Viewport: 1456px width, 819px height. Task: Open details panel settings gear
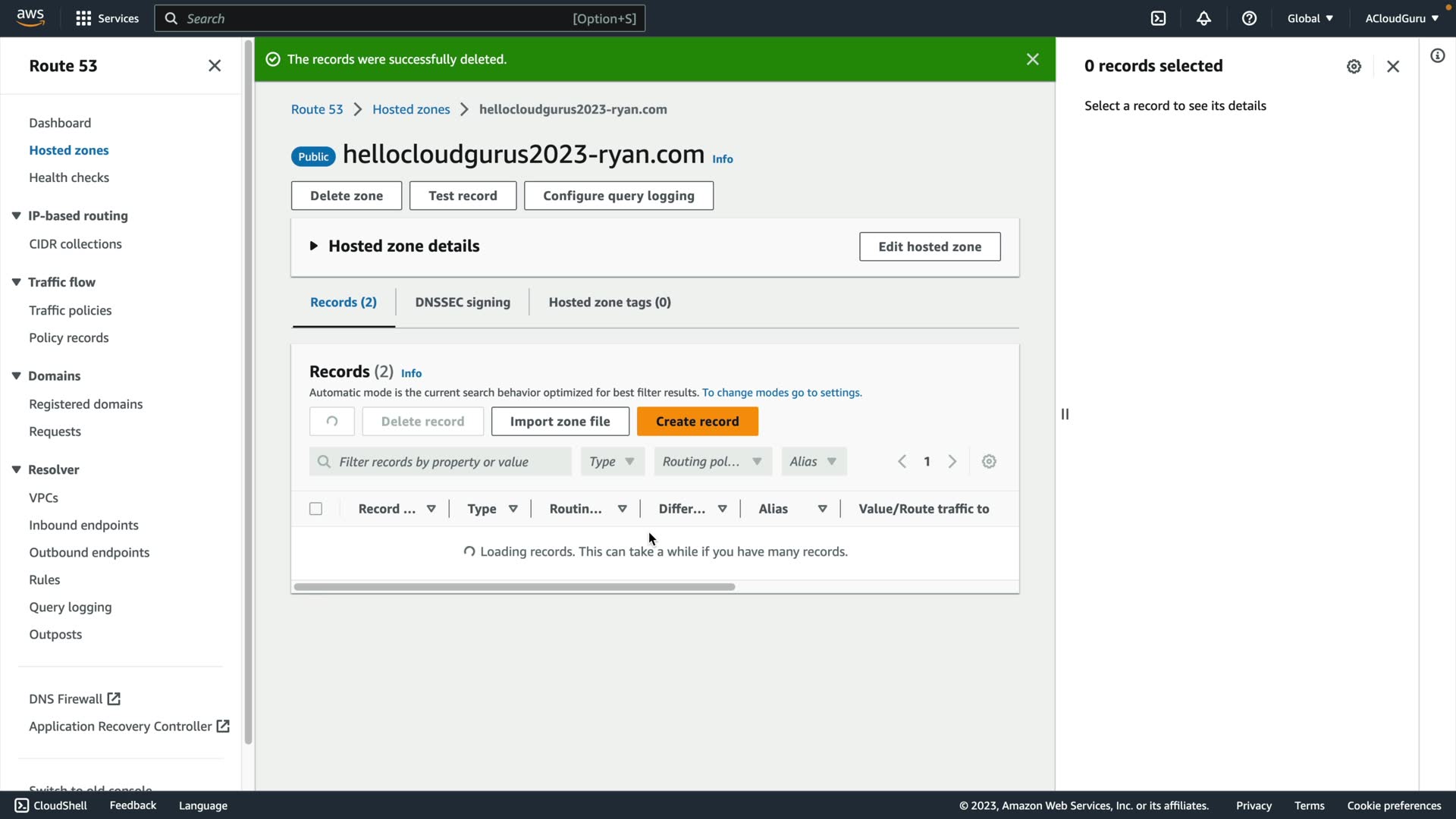(x=1354, y=67)
